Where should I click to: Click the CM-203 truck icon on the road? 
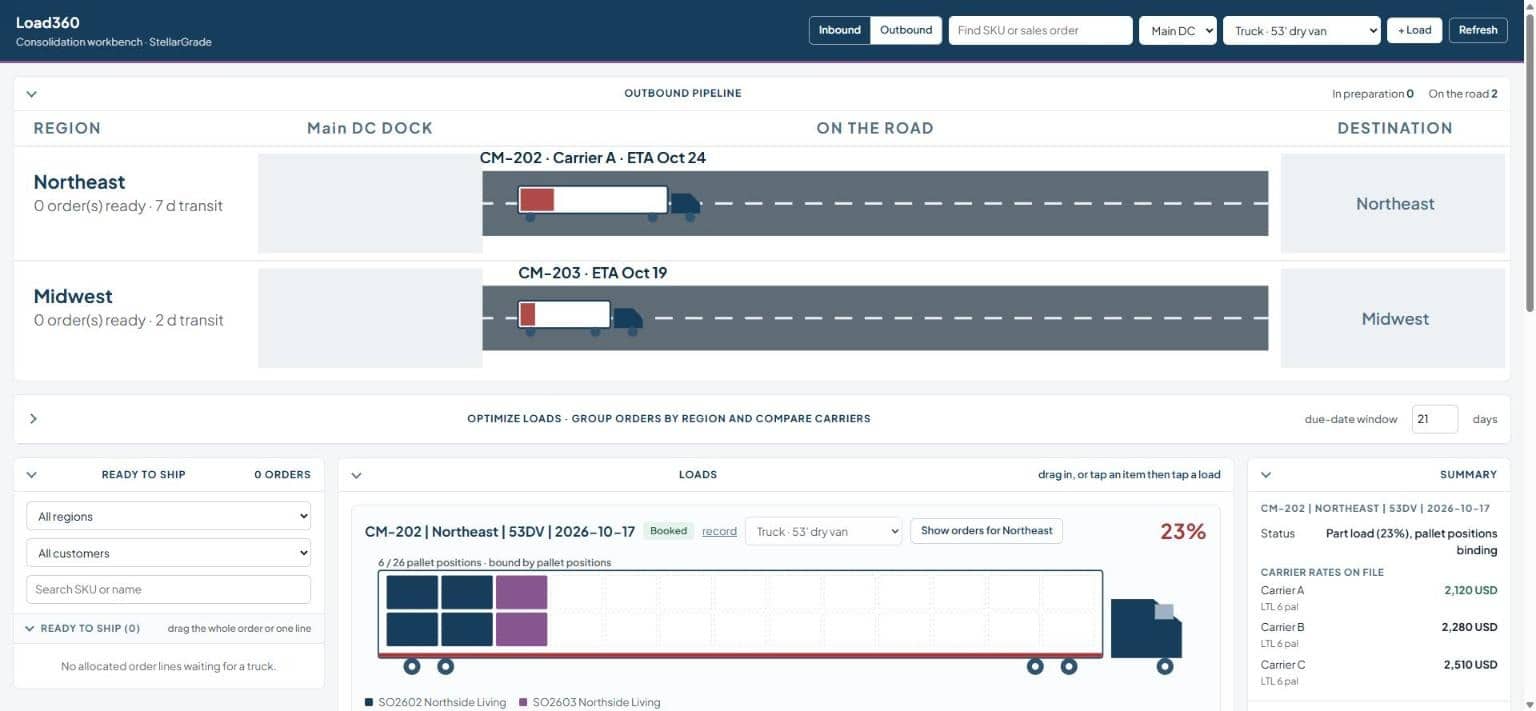580,318
